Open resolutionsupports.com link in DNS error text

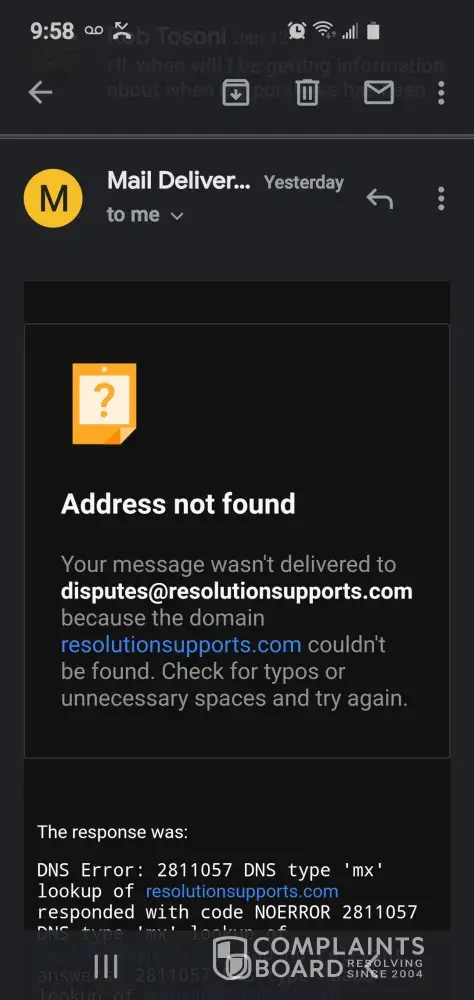[x=242, y=891]
